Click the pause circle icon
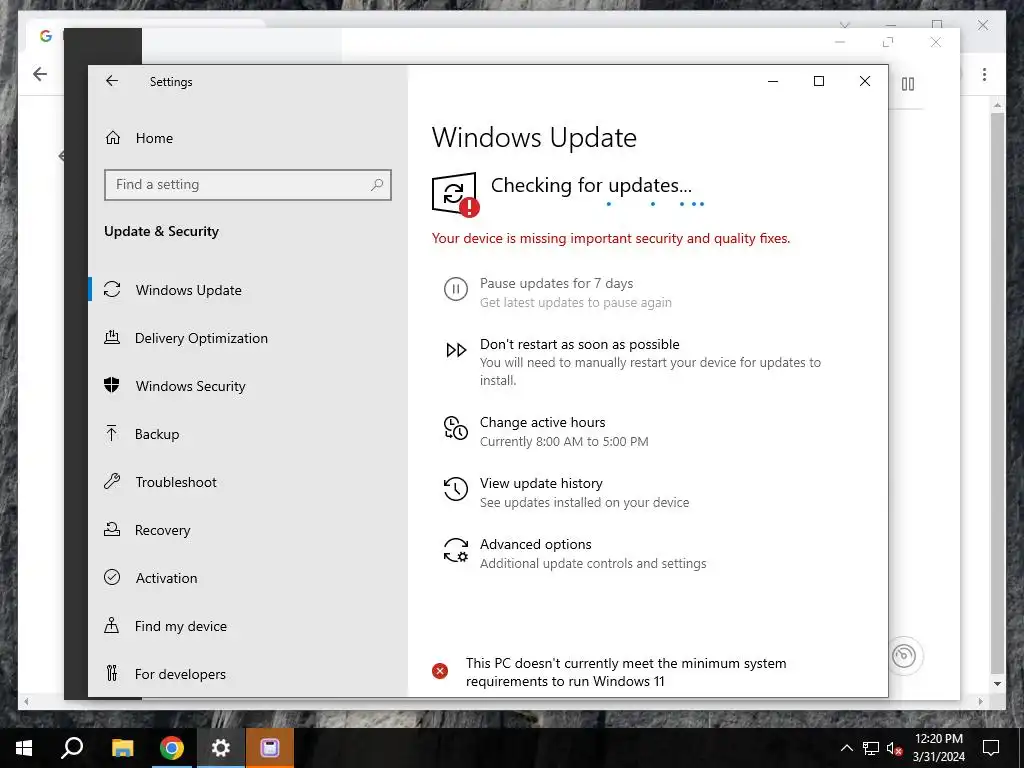This screenshot has height=768, width=1024. pos(456,289)
